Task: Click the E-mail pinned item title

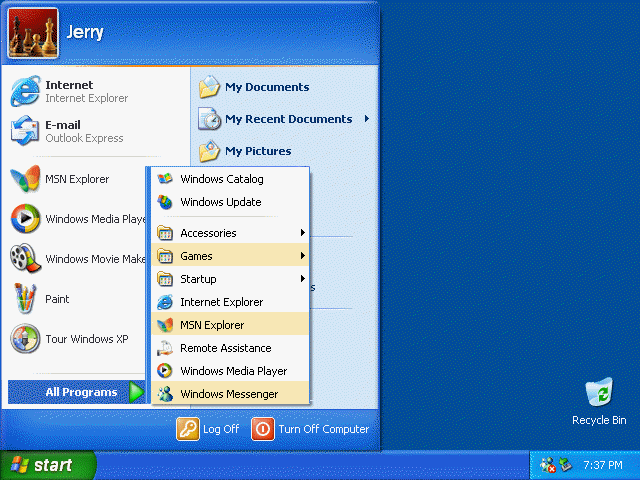Action: click(x=63, y=125)
